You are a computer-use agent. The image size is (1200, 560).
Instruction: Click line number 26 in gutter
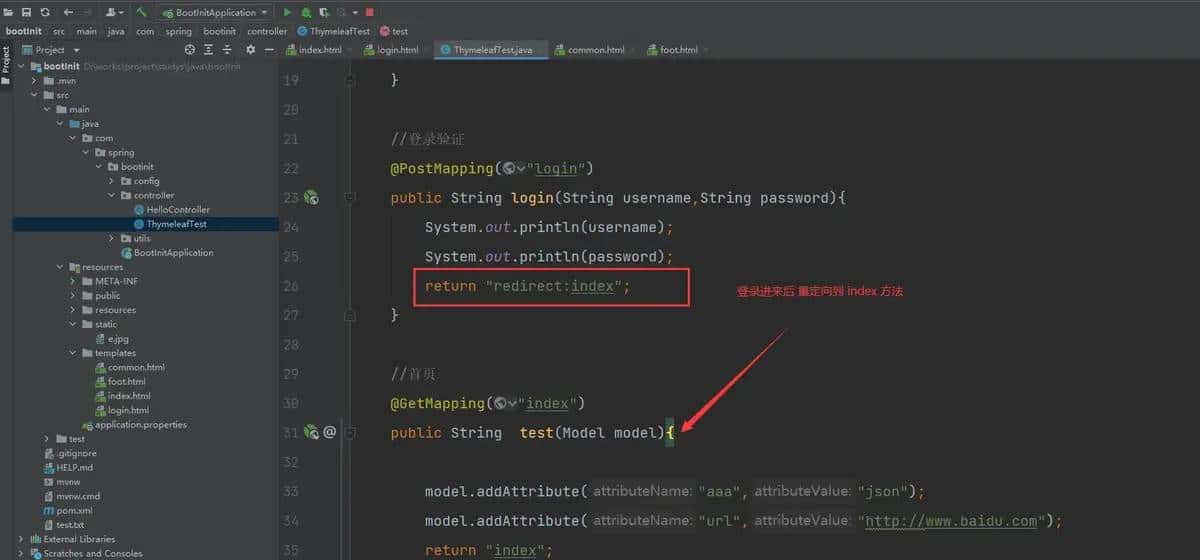(291, 286)
